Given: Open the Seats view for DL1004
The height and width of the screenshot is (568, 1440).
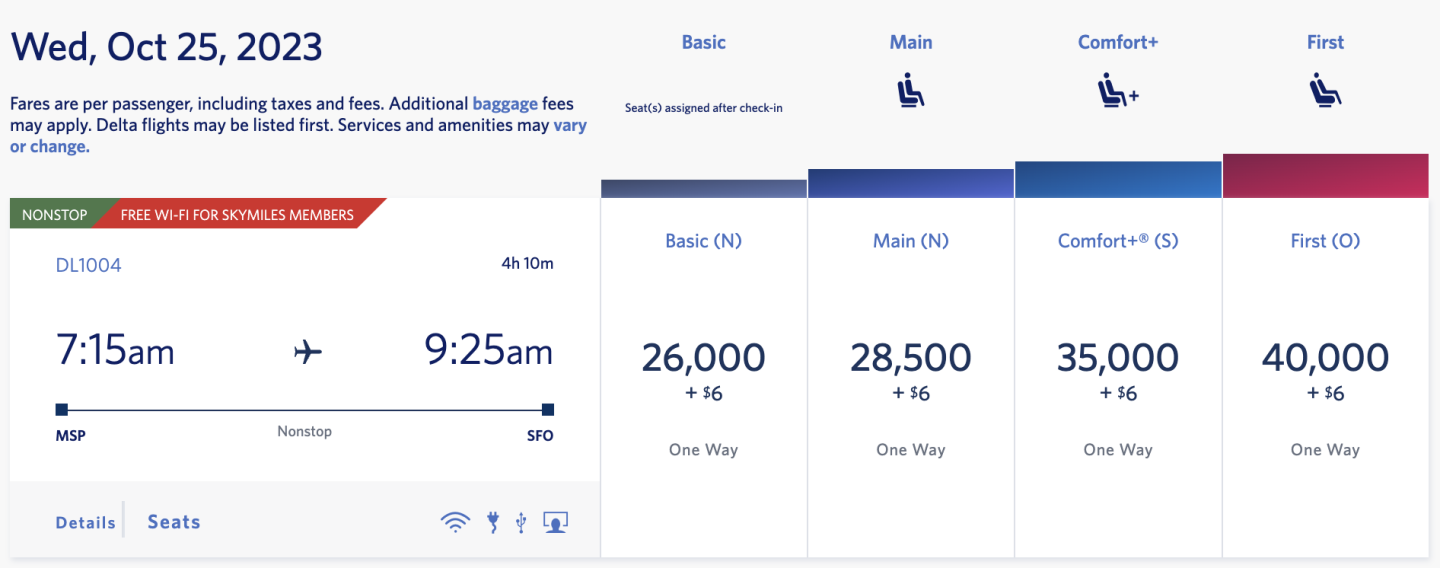Looking at the screenshot, I should [174, 522].
